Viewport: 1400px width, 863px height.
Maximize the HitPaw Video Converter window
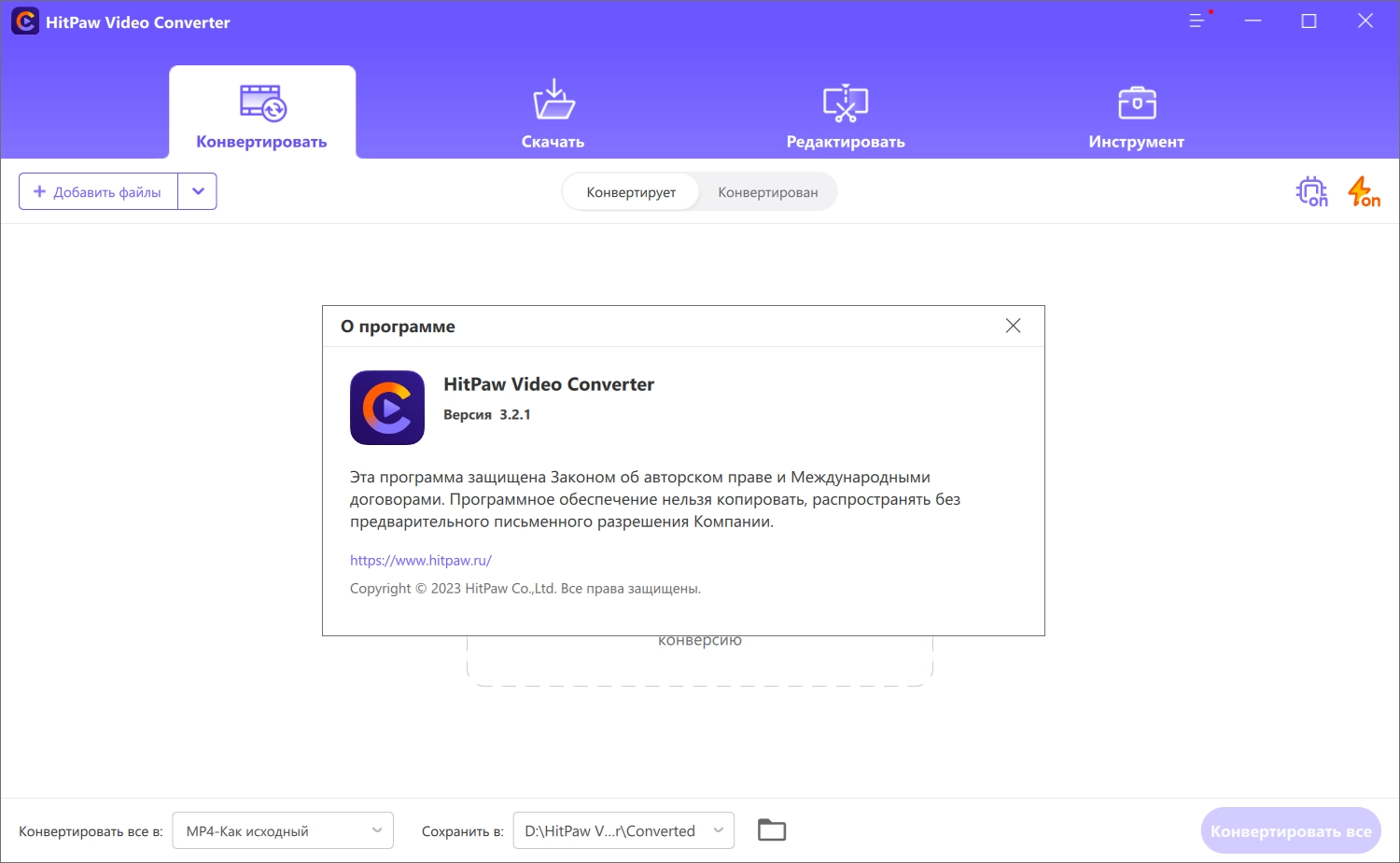coord(1309,21)
